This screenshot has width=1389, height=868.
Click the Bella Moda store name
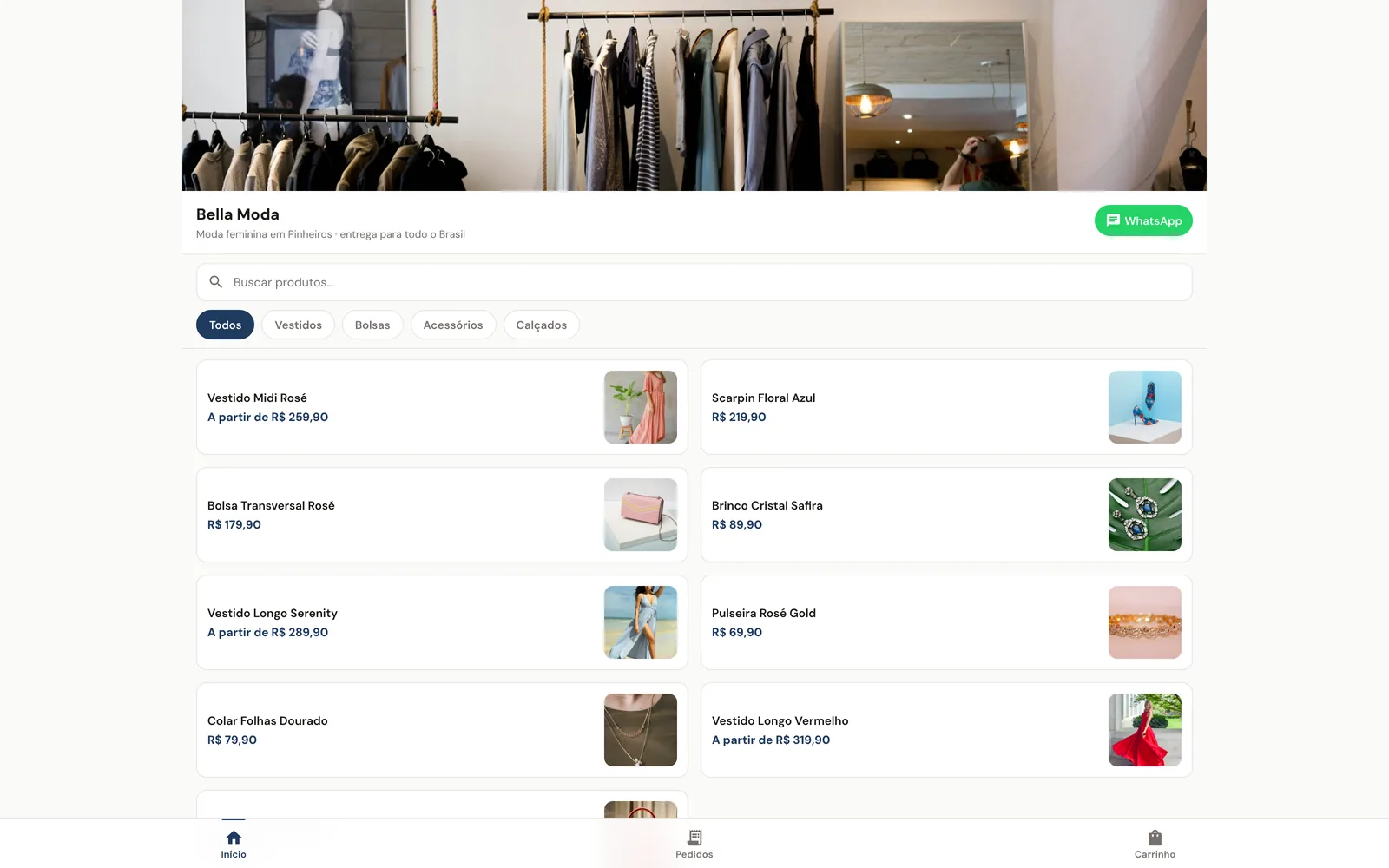coord(238,214)
